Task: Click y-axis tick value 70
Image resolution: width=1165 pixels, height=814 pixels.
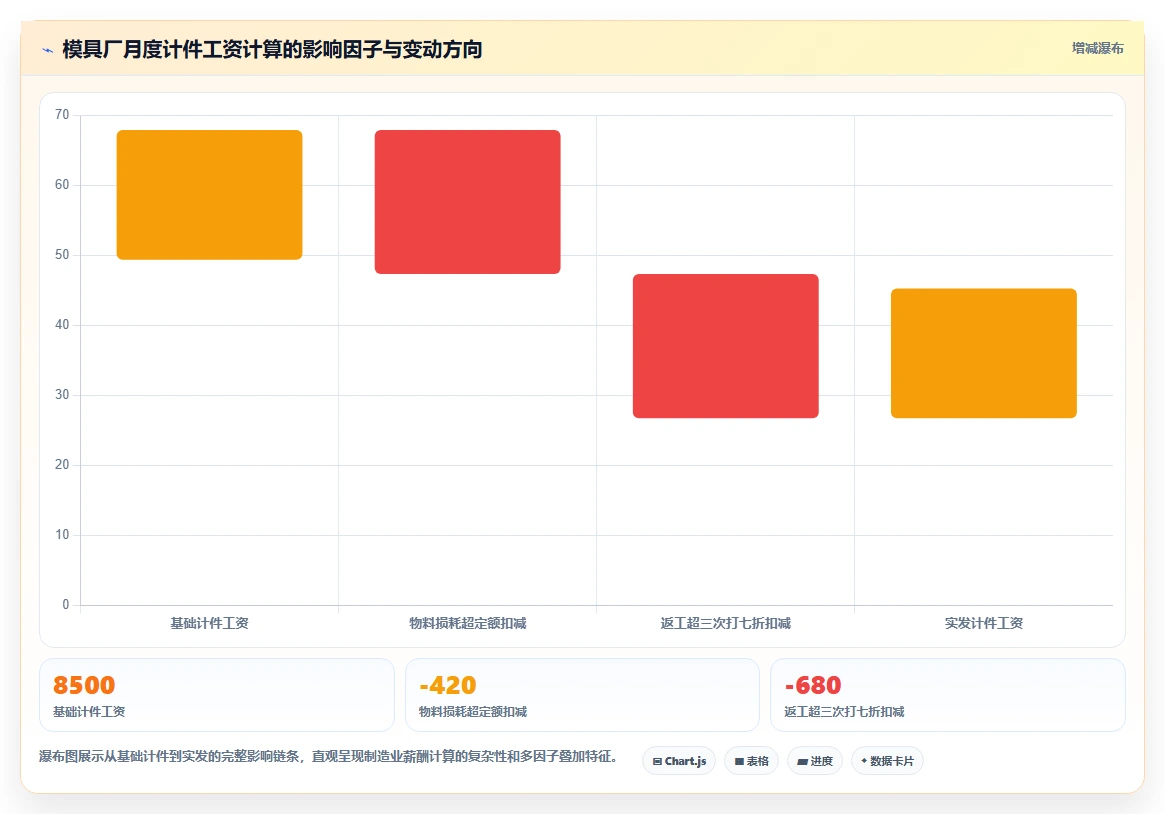Action: pyautogui.click(x=62, y=114)
